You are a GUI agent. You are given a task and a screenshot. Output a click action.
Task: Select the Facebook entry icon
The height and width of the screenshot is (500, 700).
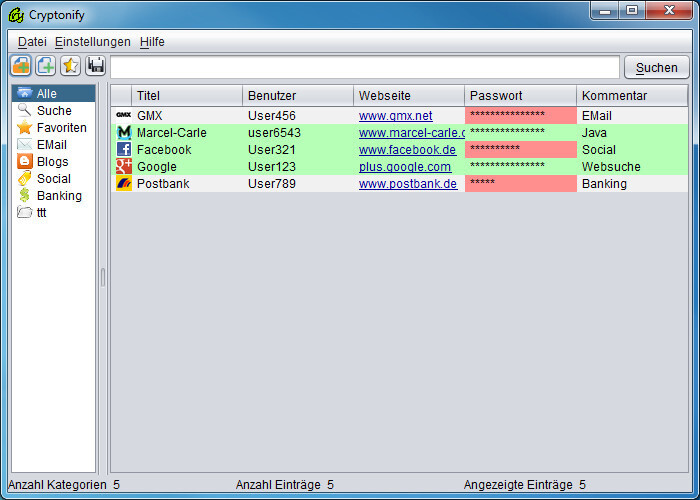124,150
